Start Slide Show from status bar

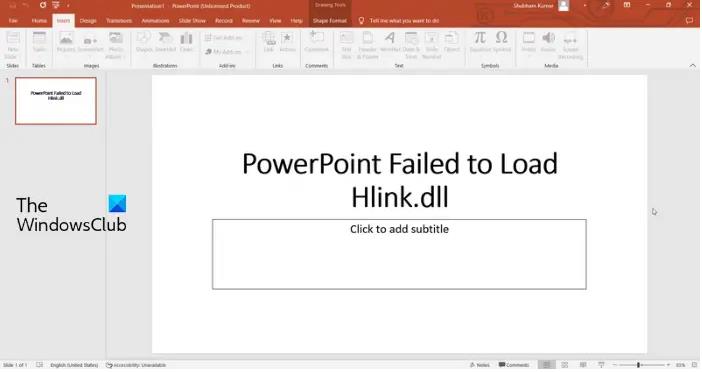click(601, 365)
